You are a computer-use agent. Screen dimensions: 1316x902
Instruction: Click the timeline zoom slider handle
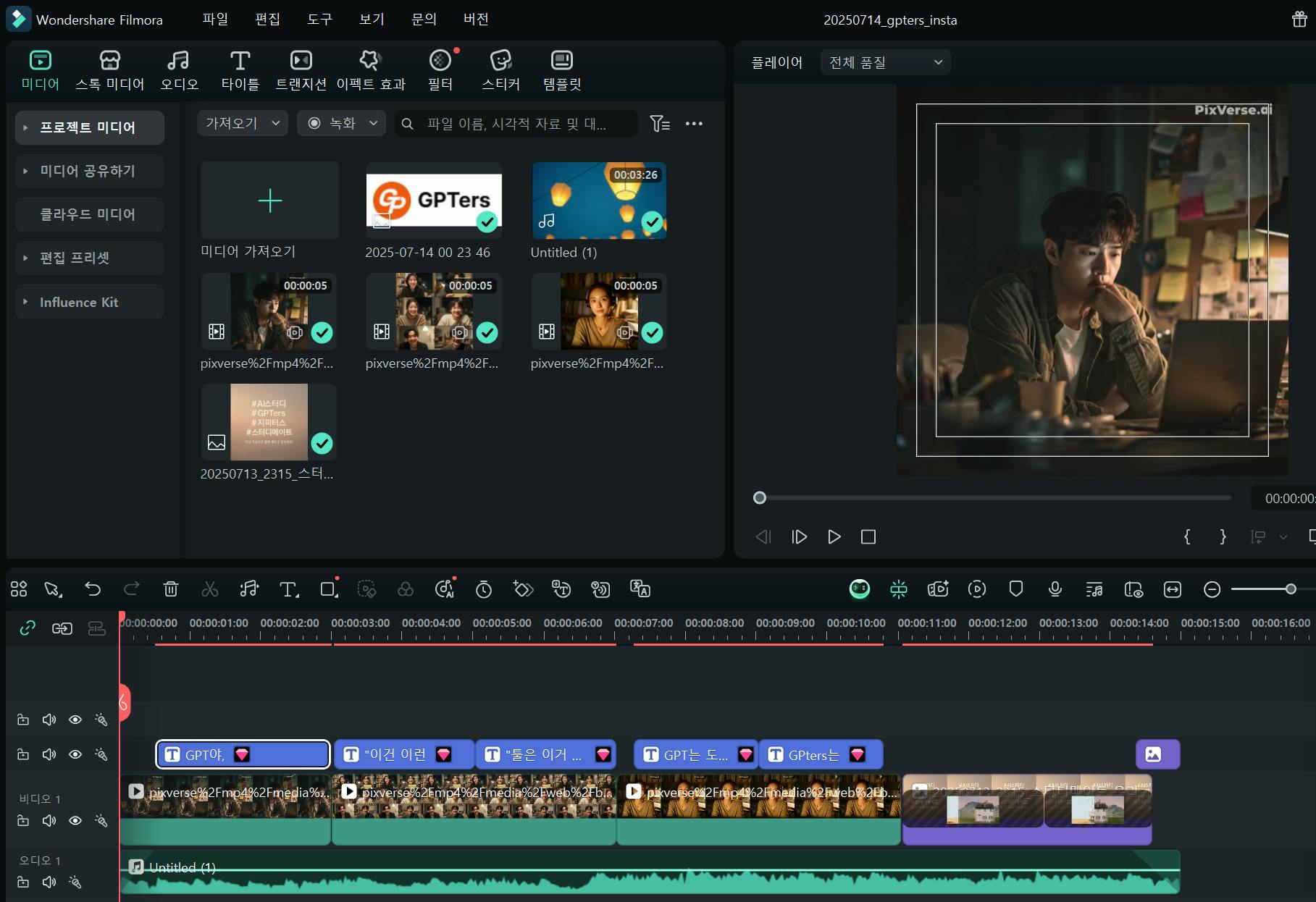click(1291, 589)
